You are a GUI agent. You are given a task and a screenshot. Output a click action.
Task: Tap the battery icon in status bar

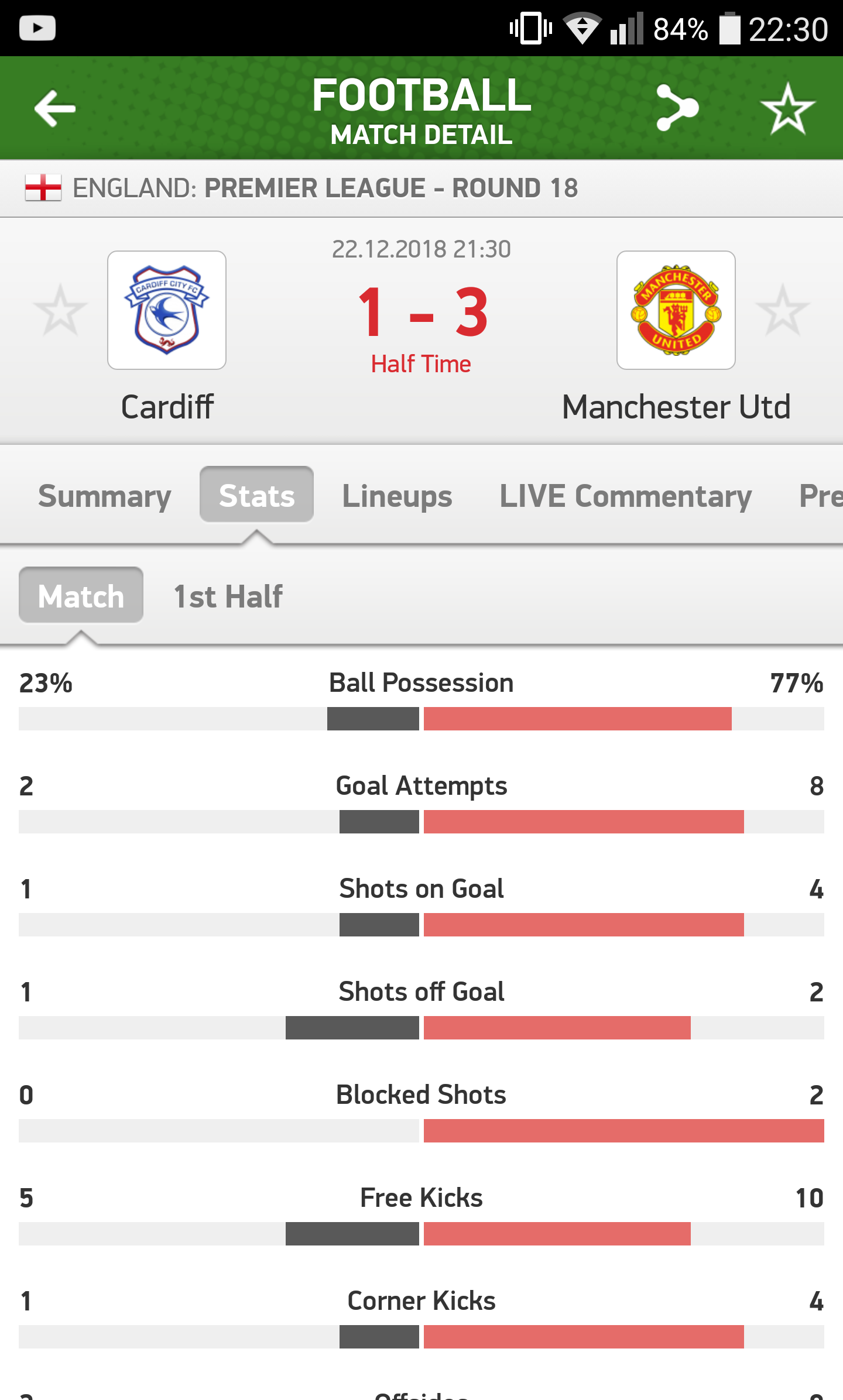click(x=729, y=28)
